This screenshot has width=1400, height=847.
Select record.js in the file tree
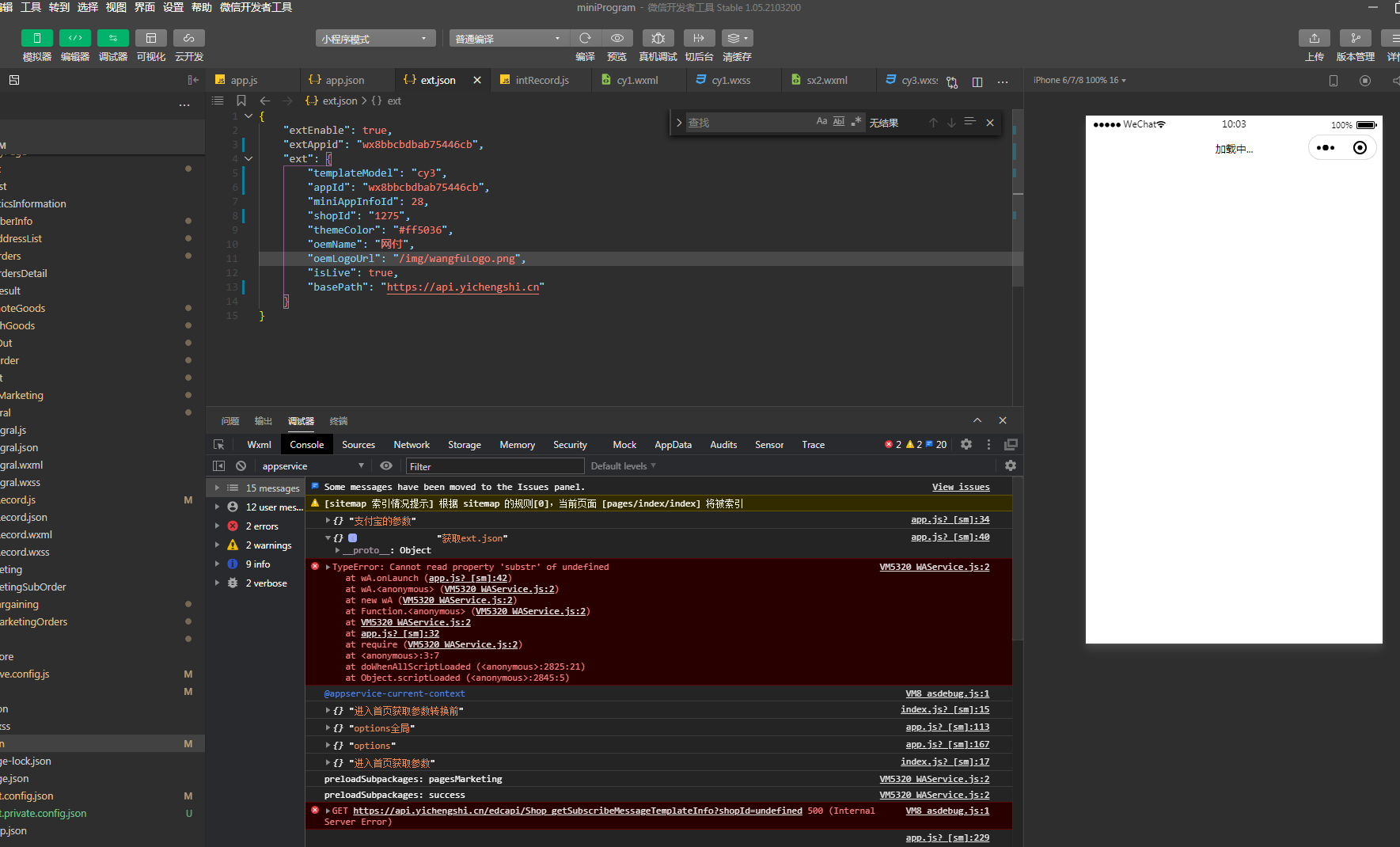tap(19, 500)
